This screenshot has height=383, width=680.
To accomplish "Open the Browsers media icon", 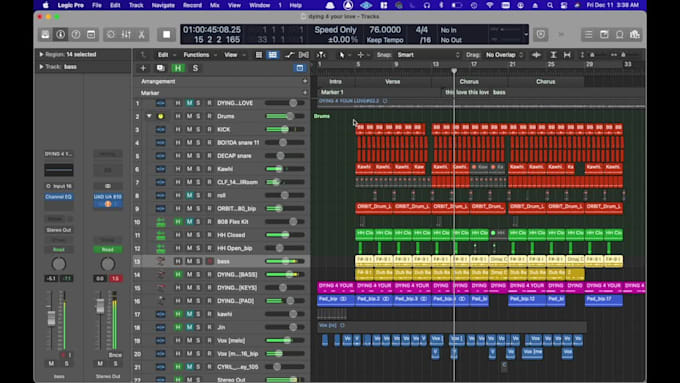I will [x=635, y=35].
